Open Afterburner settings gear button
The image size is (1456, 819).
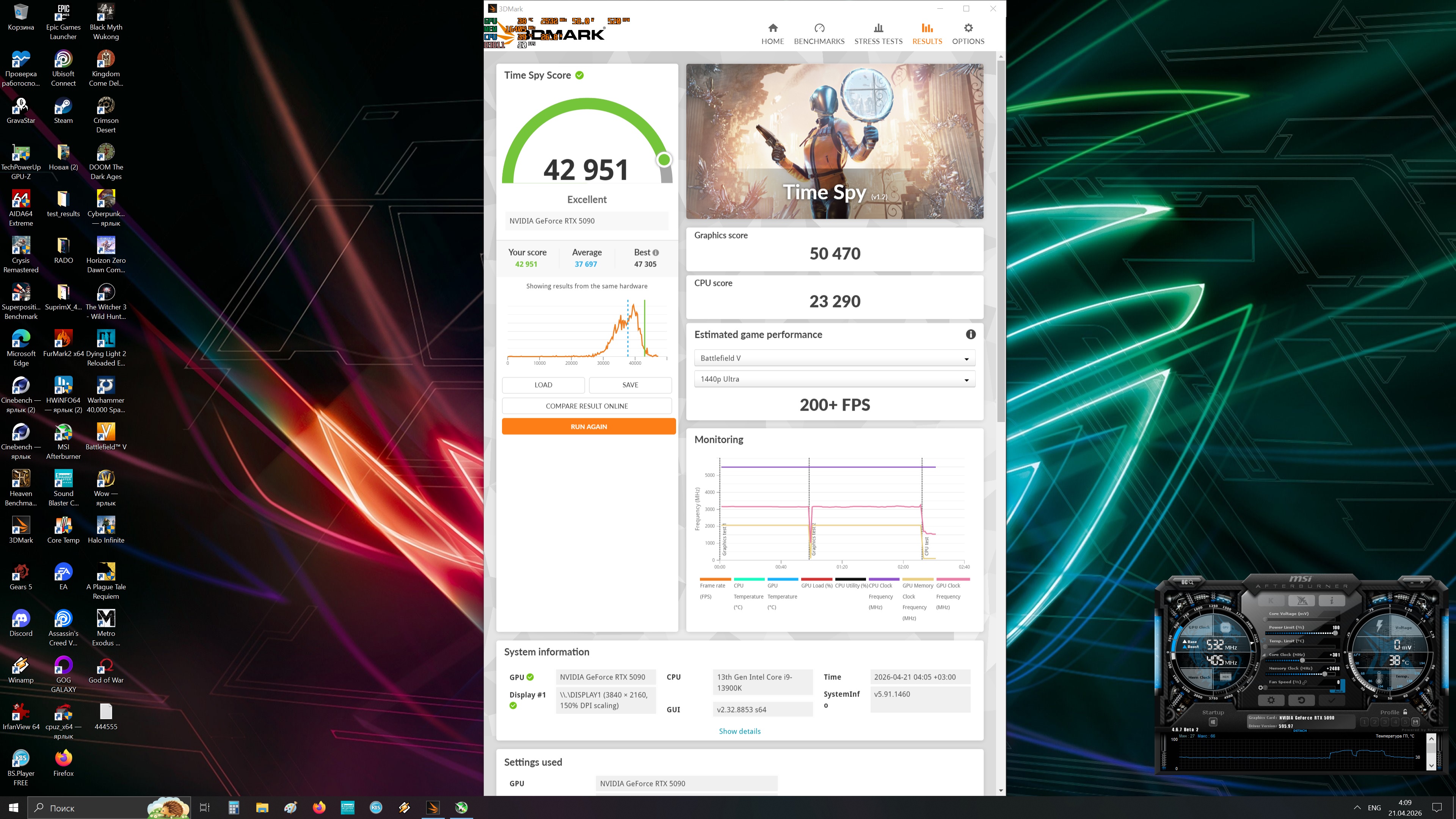(x=1271, y=700)
